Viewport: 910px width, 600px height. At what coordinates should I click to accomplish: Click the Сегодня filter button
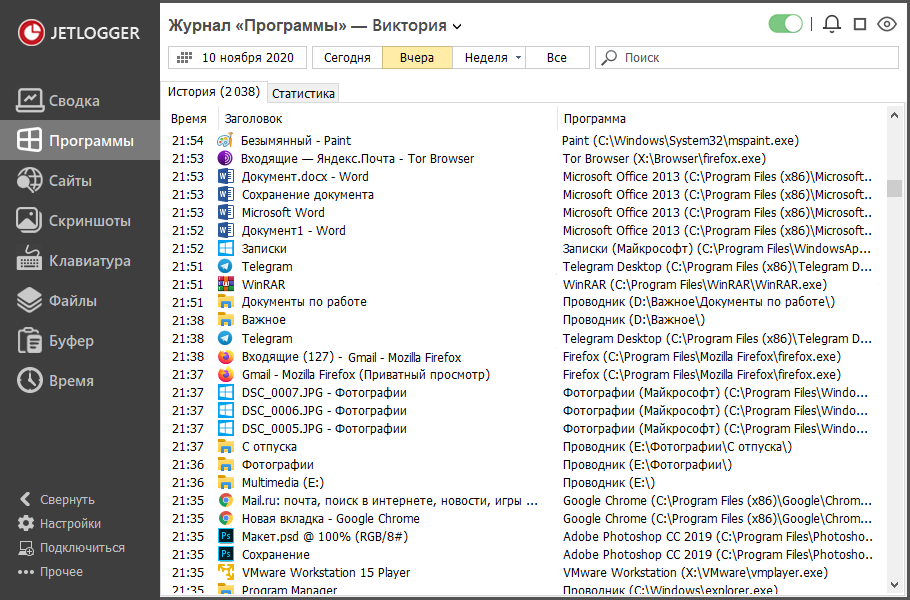pyautogui.click(x=347, y=58)
